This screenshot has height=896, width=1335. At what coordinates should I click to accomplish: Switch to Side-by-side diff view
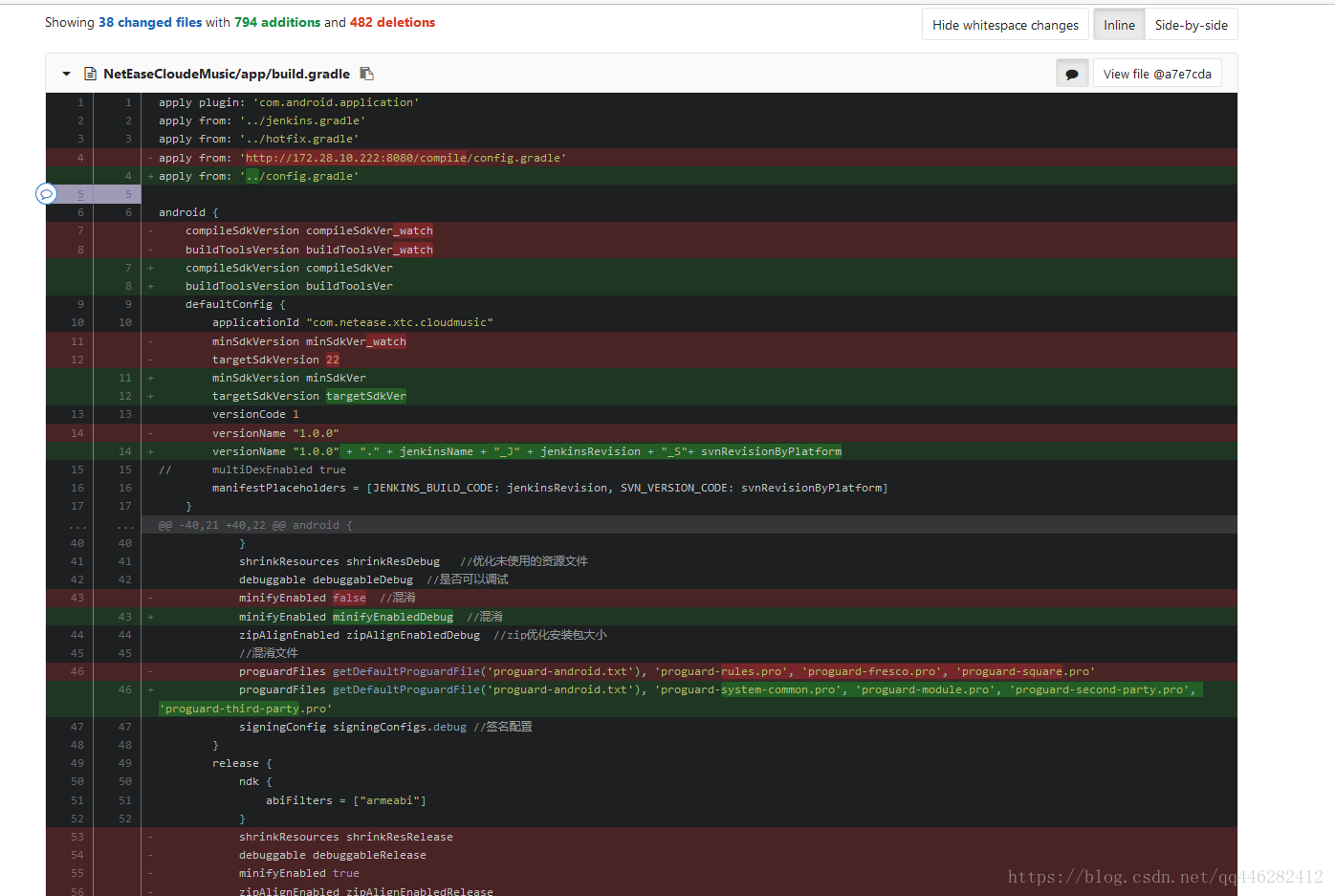1191,25
